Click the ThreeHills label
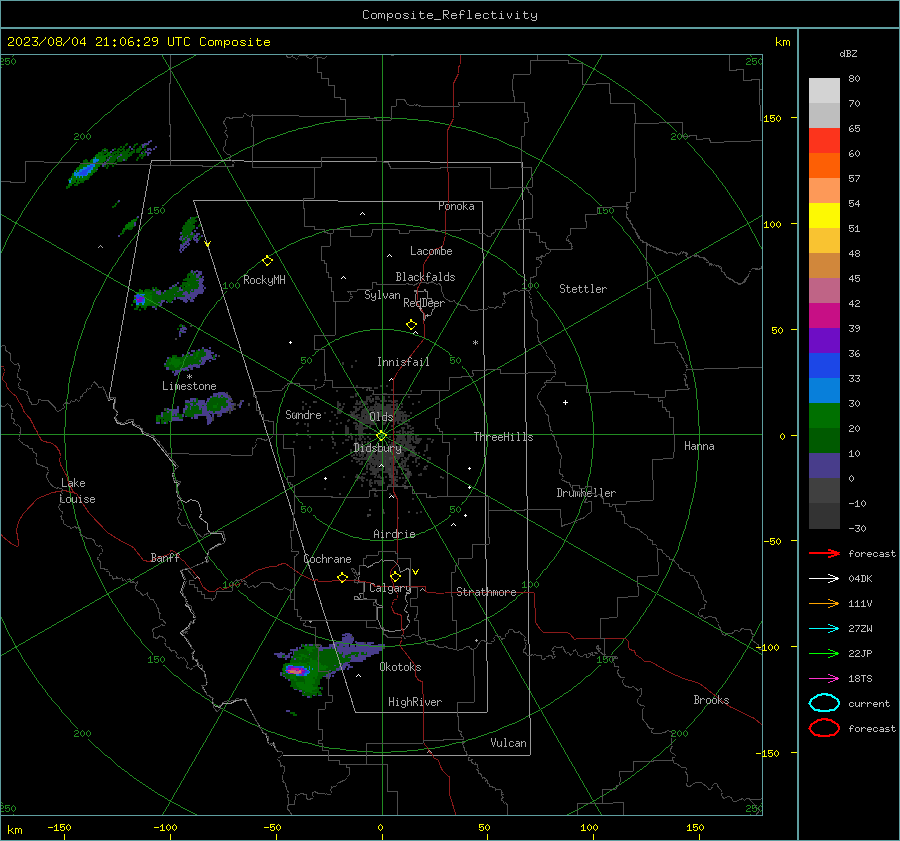 coord(503,437)
